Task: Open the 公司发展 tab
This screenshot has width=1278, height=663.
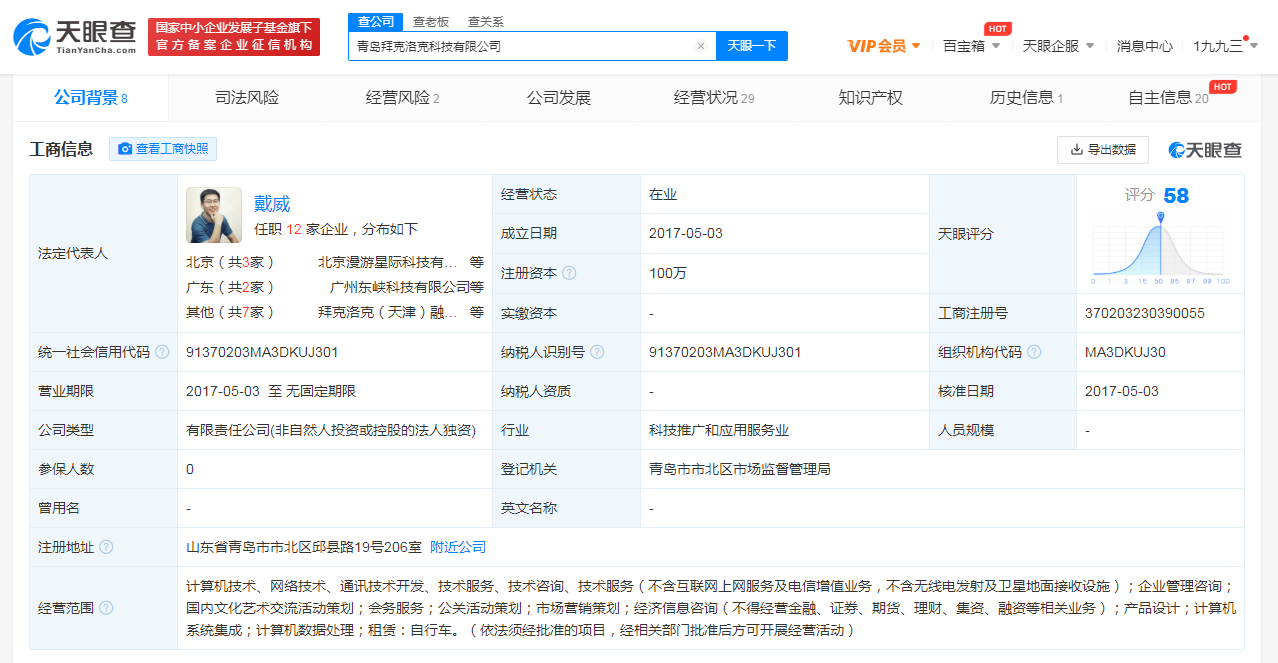Action: [x=559, y=98]
